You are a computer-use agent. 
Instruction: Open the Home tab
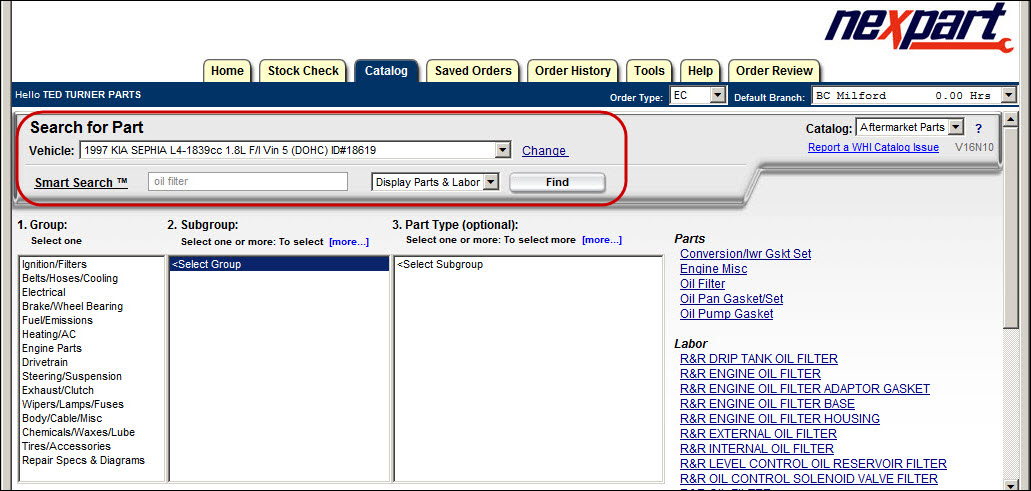click(x=227, y=71)
